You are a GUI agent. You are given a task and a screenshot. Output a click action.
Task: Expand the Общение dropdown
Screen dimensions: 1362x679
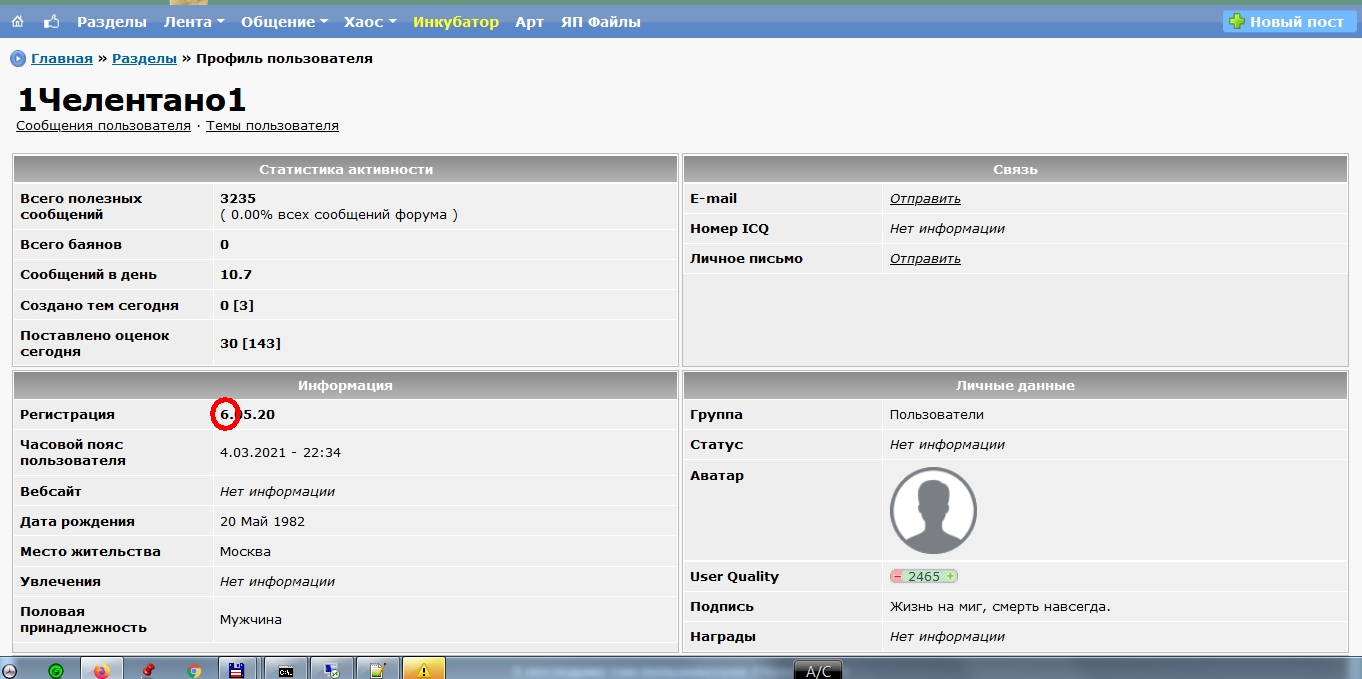click(284, 22)
